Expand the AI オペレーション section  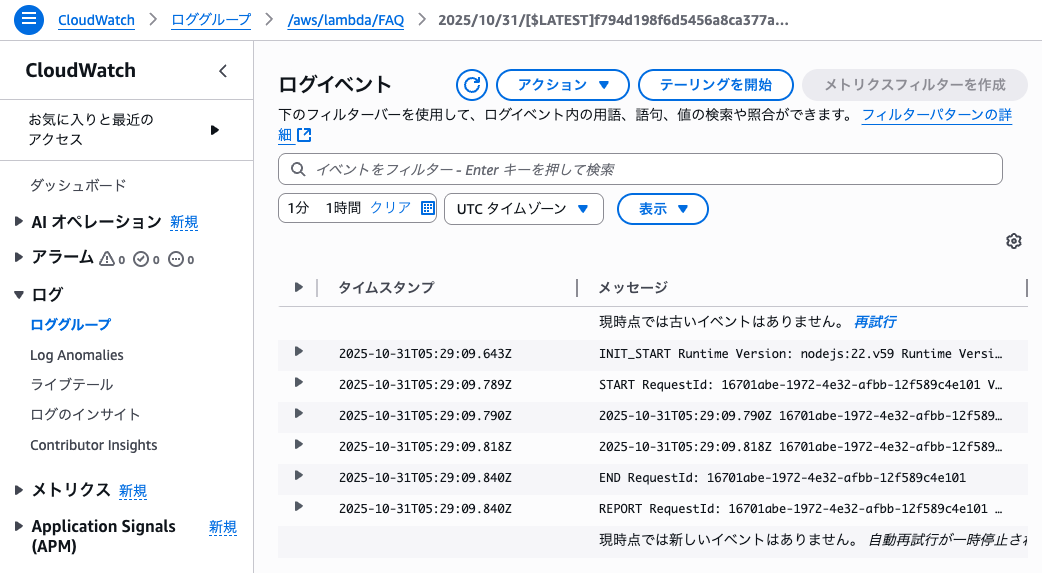[x=19, y=221]
